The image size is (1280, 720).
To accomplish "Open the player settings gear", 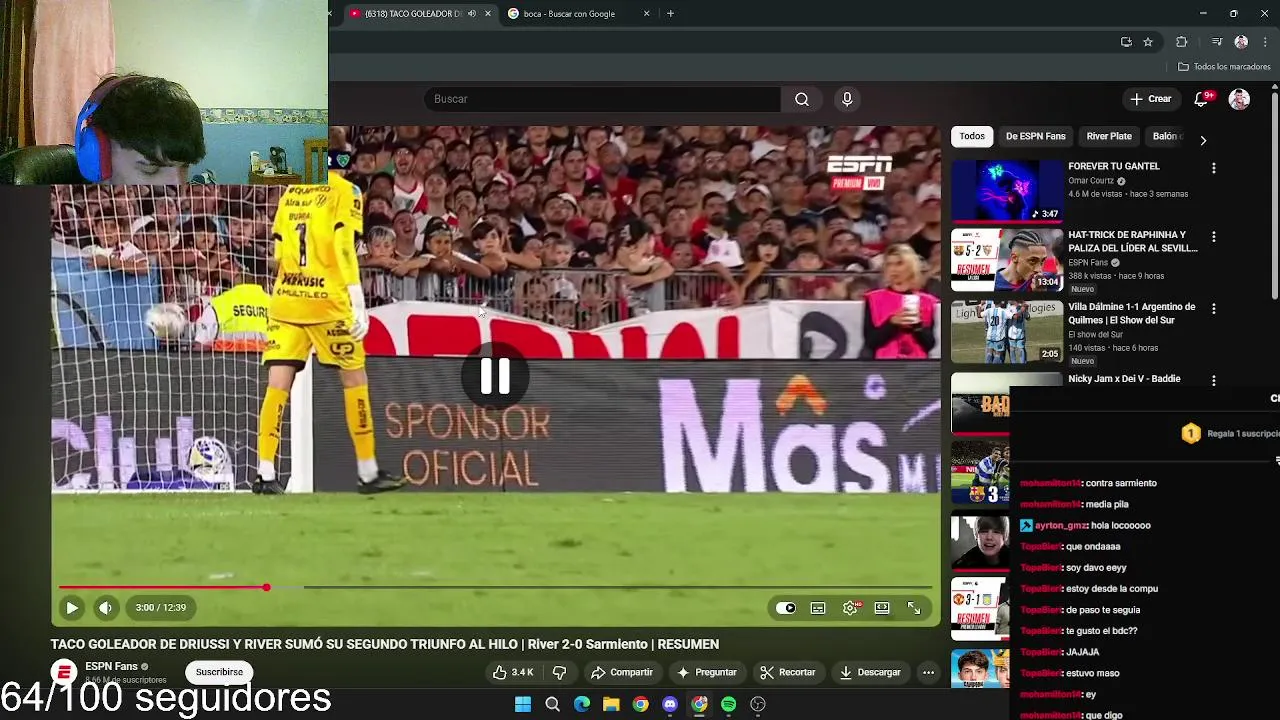I will pos(850,608).
